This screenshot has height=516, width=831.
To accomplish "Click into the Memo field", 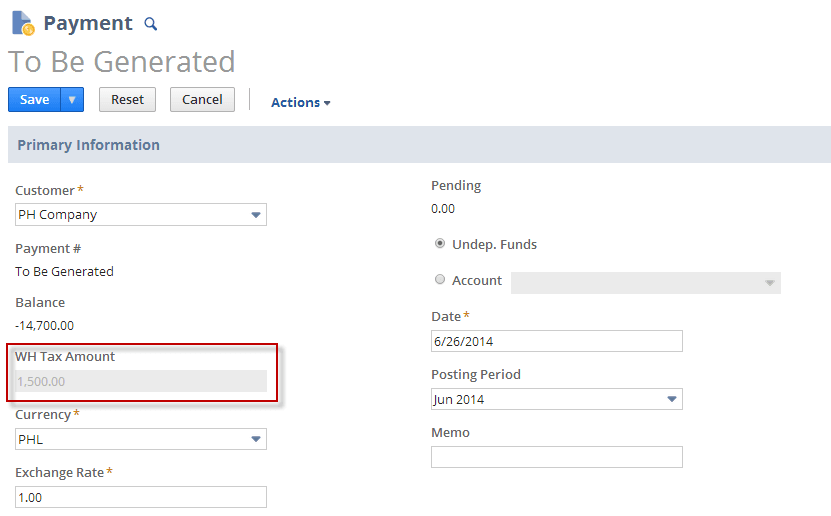I will pyautogui.click(x=556, y=457).
